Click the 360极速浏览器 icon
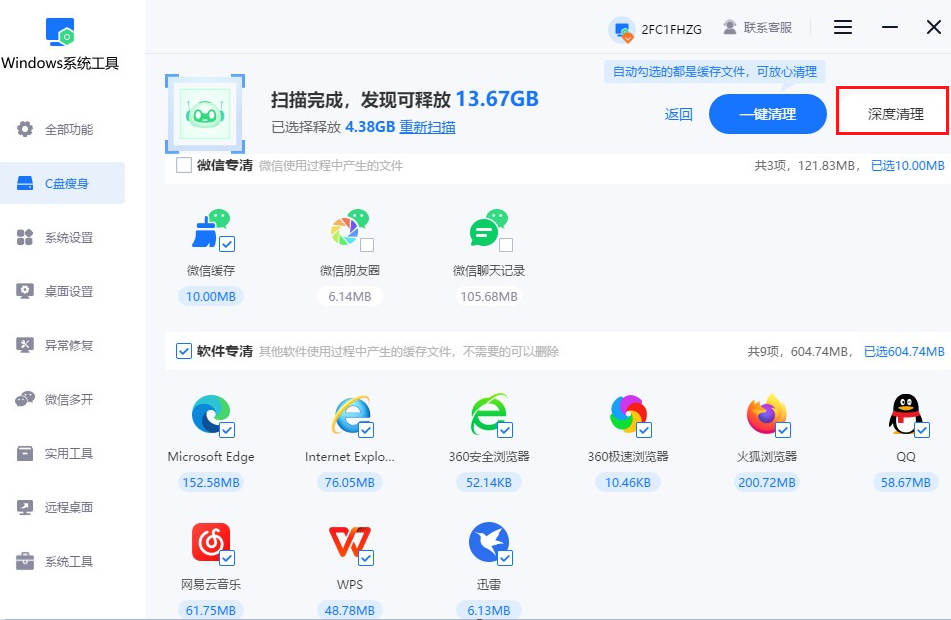951x620 pixels. point(628,414)
